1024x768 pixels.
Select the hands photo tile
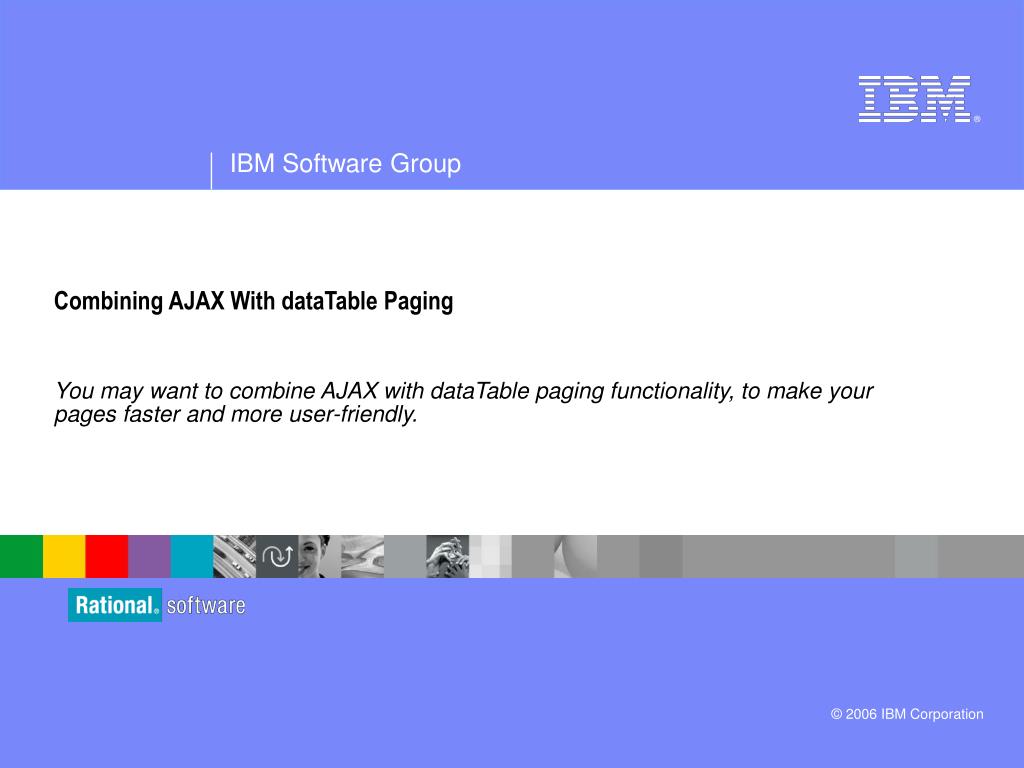tap(447, 556)
